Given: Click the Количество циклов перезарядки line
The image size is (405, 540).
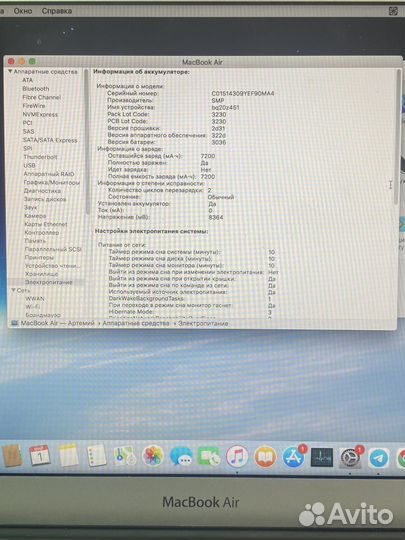Looking at the screenshot, I should click(160, 190).
